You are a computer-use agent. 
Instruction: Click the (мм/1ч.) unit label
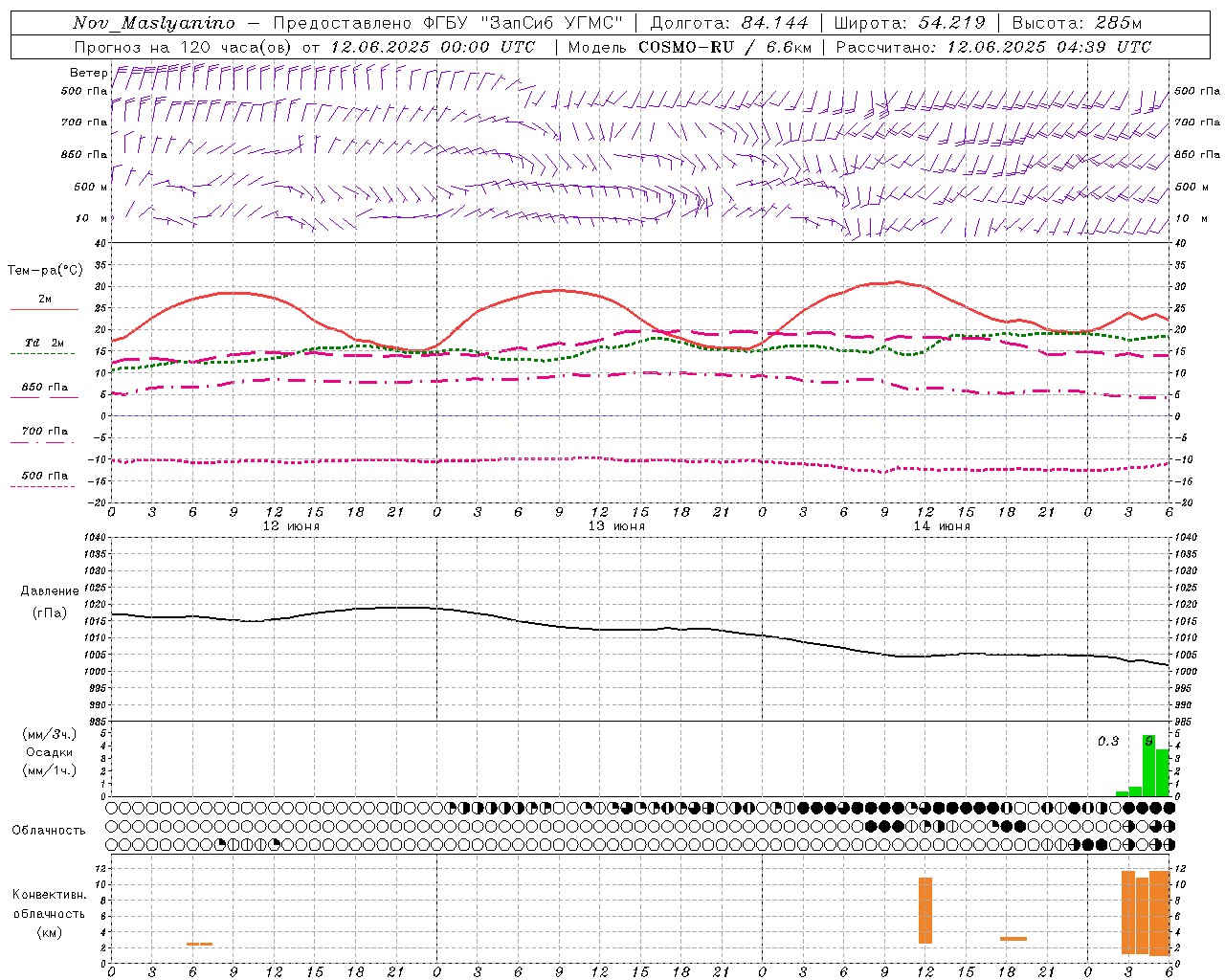pos(50,770)
